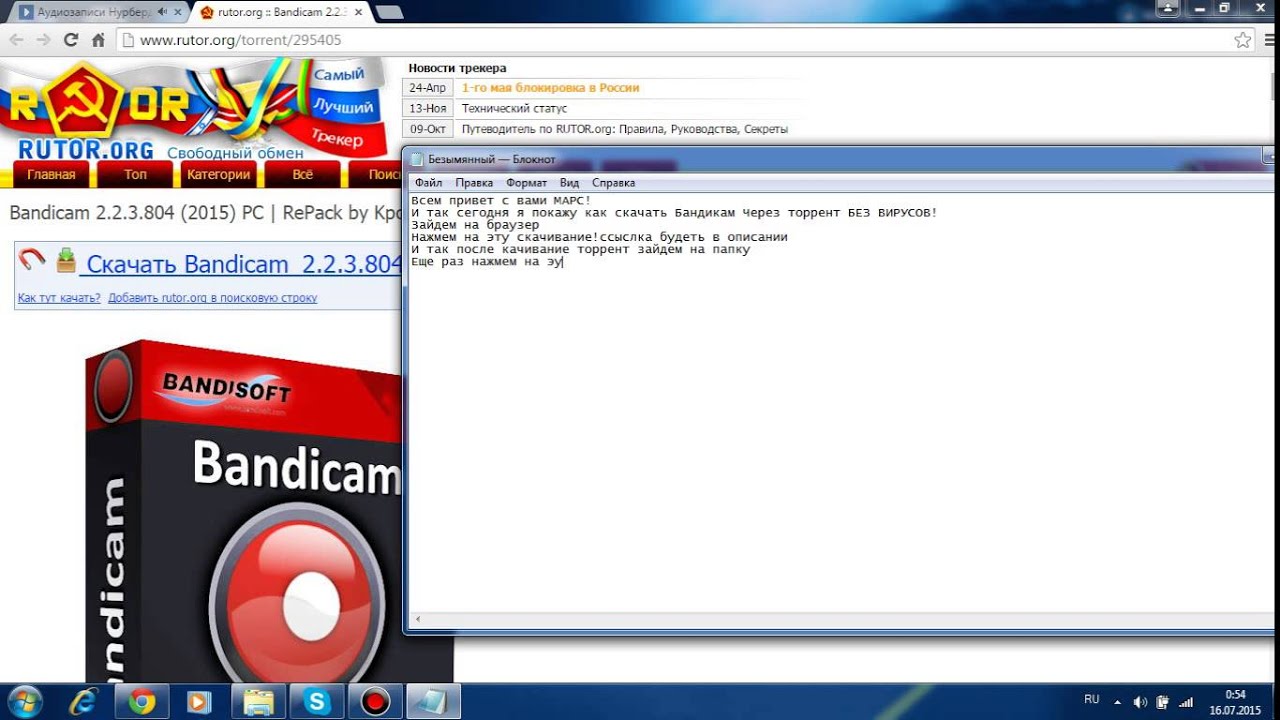Screen dimensions: 1280x720
Task: Open the Справка menu in Notepad
Action: coord(613,183)
